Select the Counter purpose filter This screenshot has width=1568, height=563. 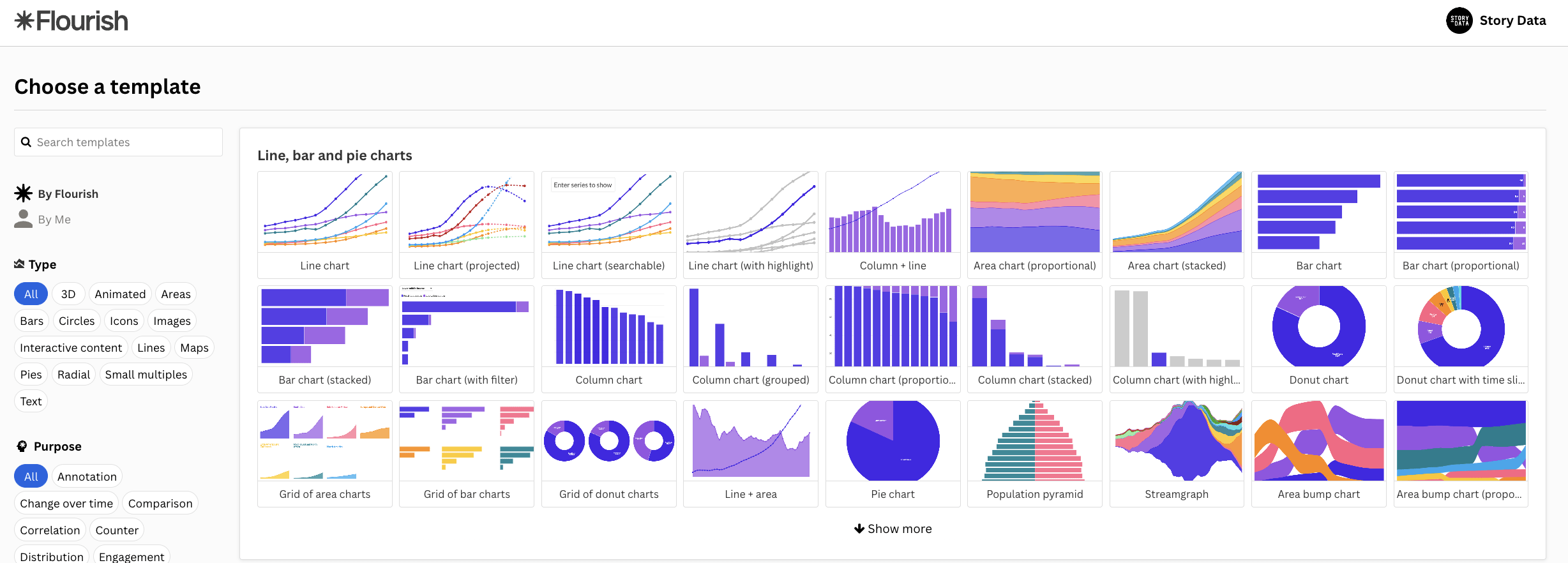[x=117, y=530]
